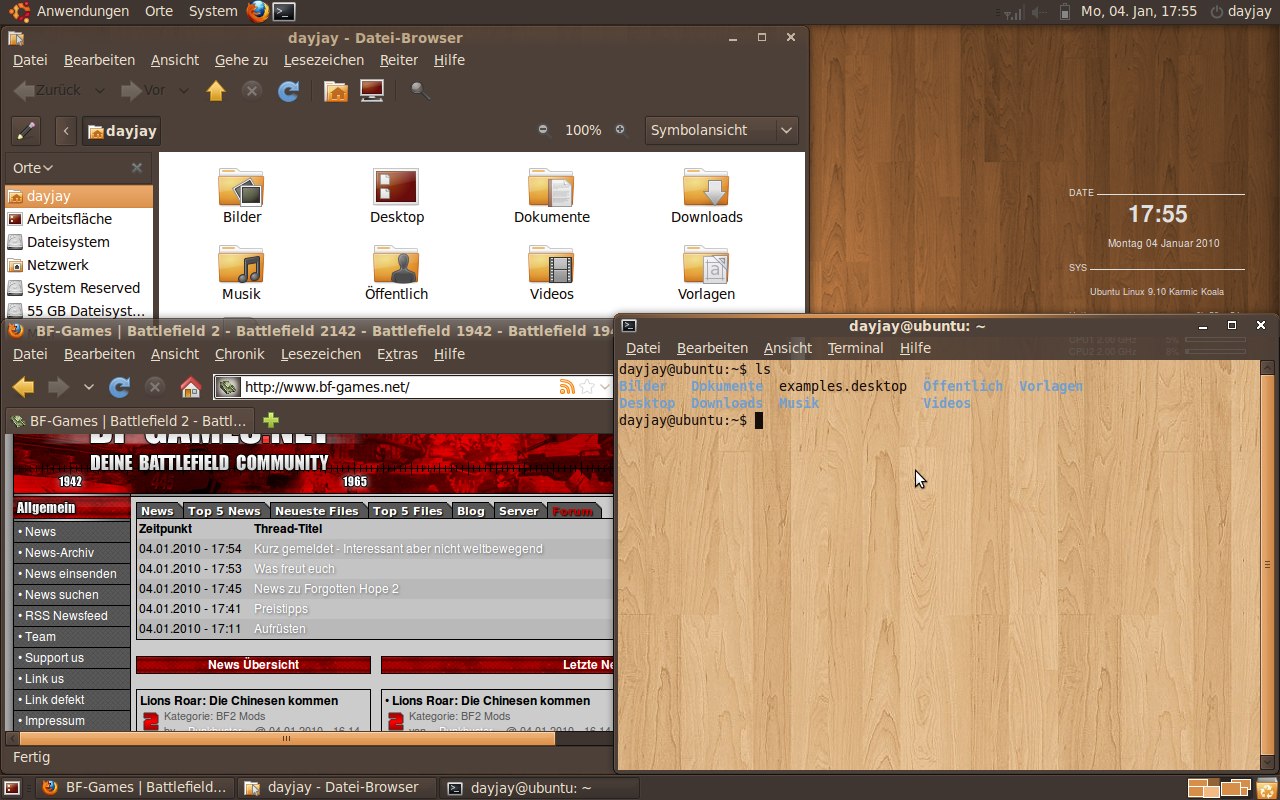Open Chronik menu in Firefox
Viewport: 1280px width, 800px height.
pos(240,354)
